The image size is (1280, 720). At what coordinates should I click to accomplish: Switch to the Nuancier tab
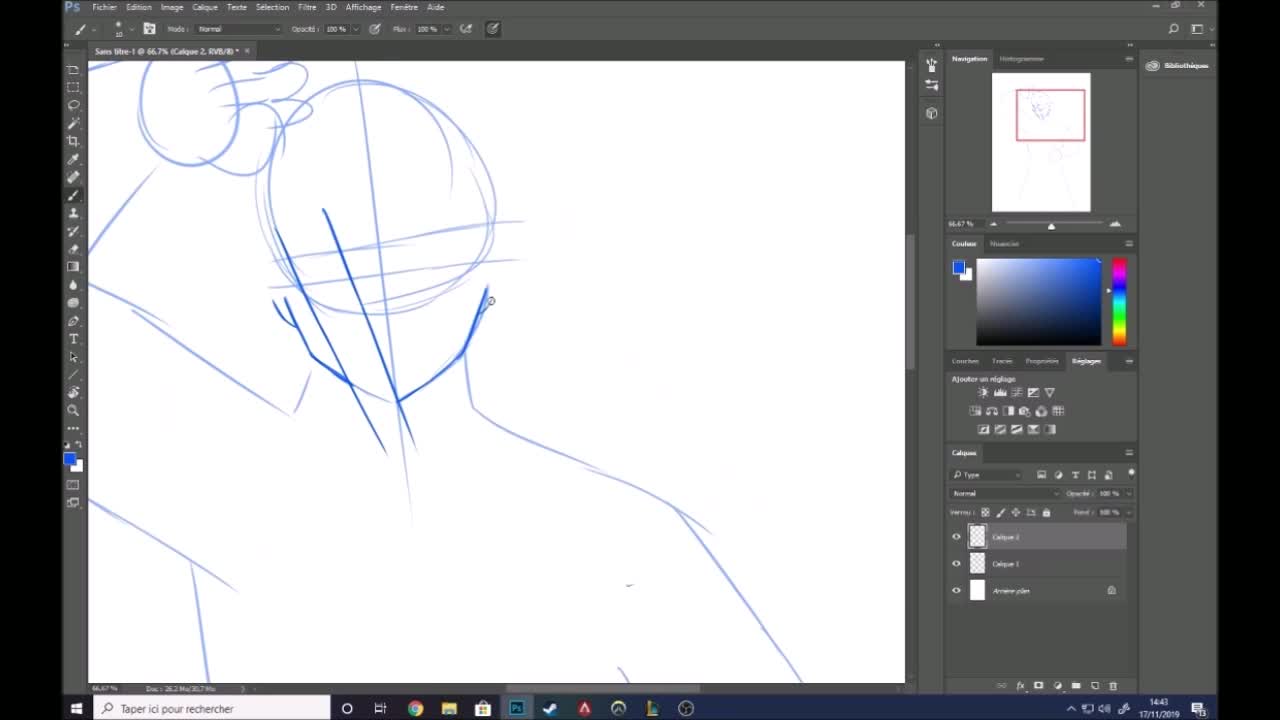point(1004,244)
